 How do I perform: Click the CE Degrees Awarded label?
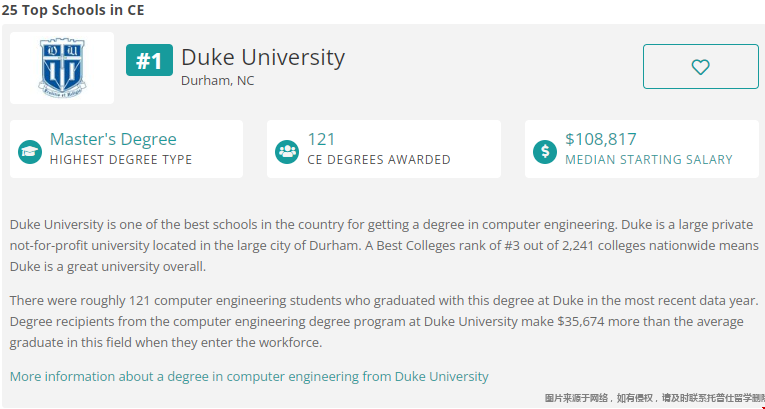pyautogui.click(x=378, y=159)
